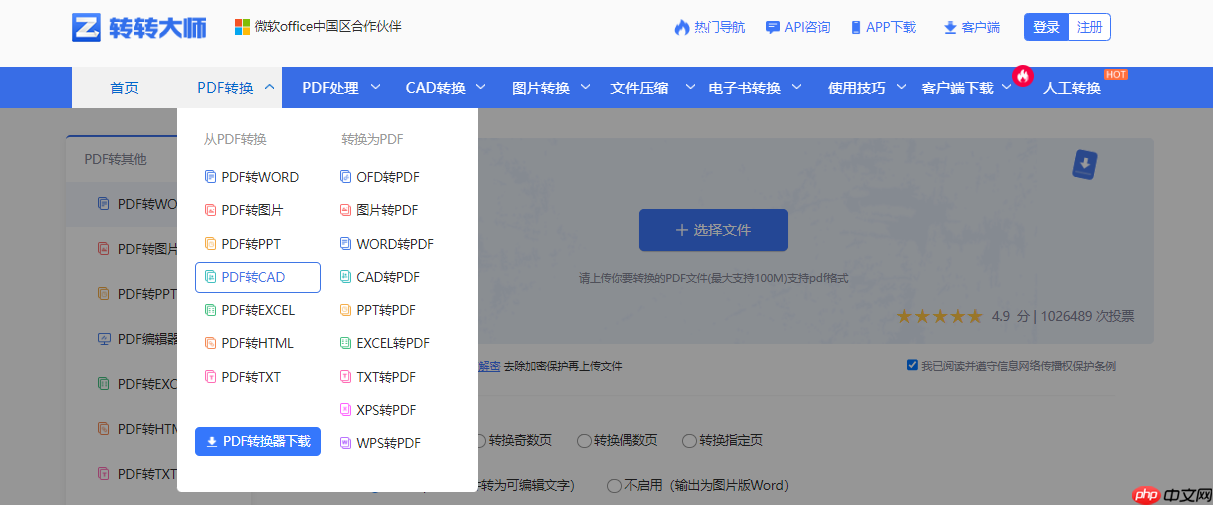Choose PDF转CAD from the dropdown list
The image size is (1213, 505).
point(258,277)
